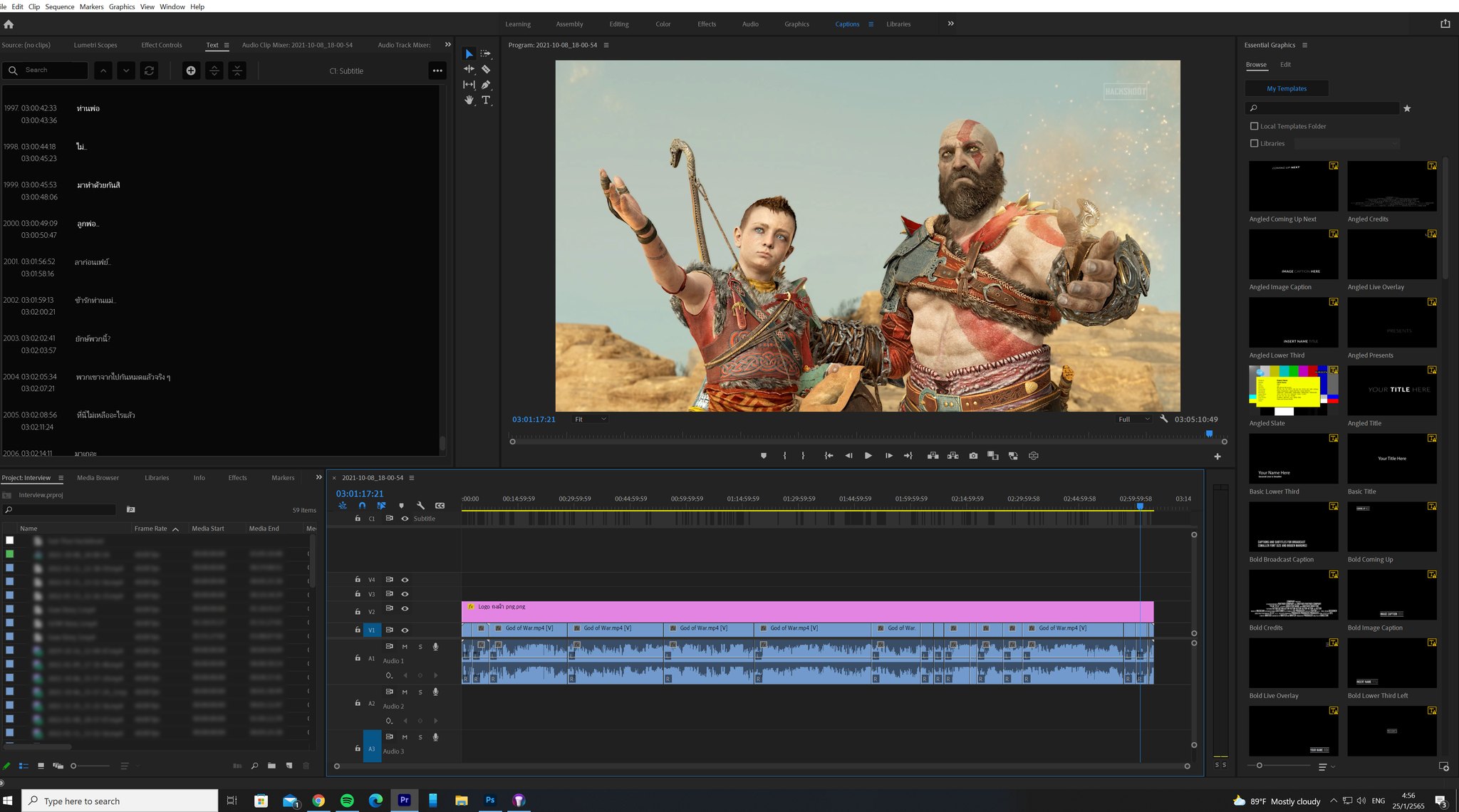This screenshot has height=812, width=1459.
Task: Select the Type tool
Action: (x=486, y=100)
